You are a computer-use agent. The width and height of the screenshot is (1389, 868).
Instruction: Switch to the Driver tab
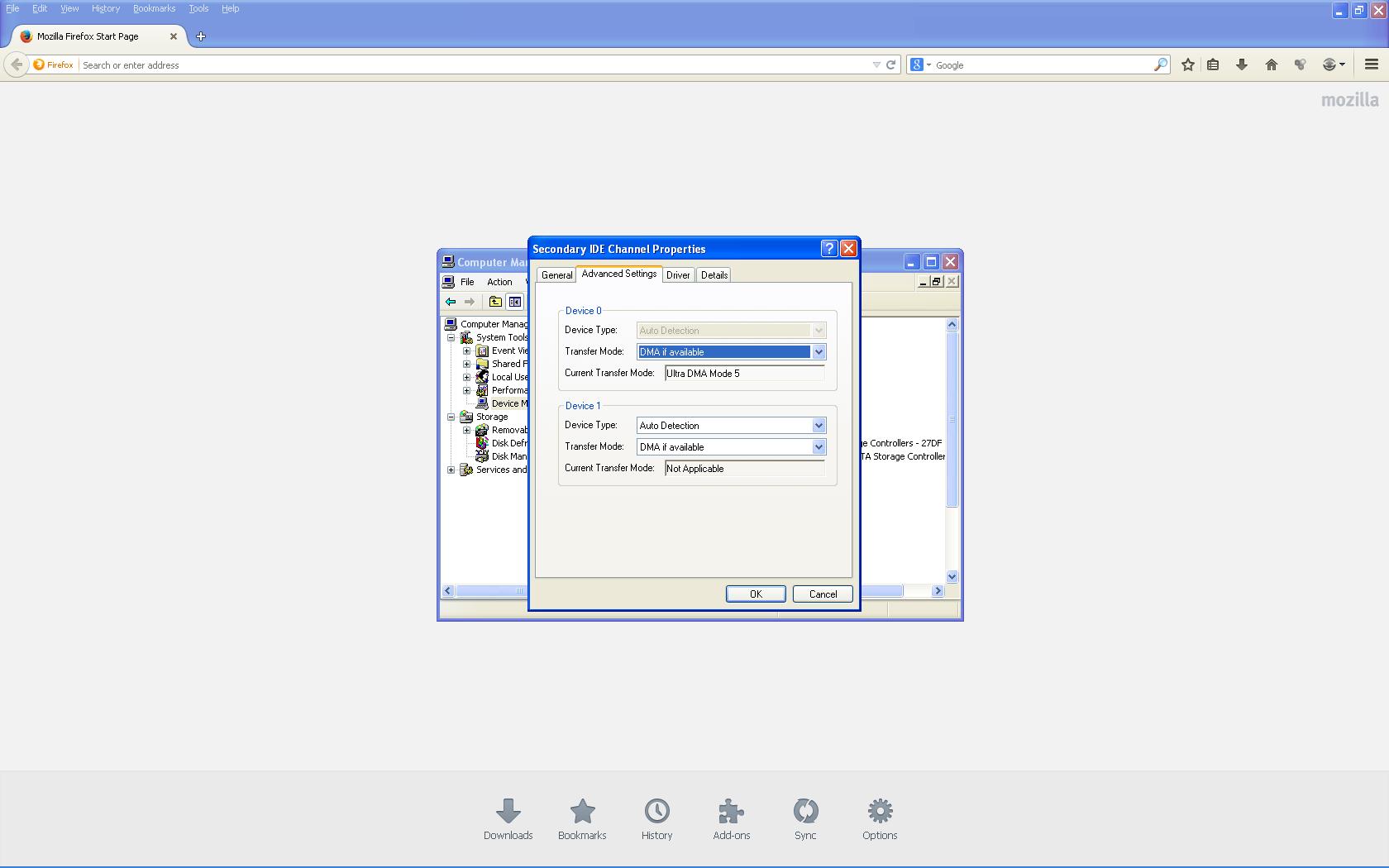[678, 275]
